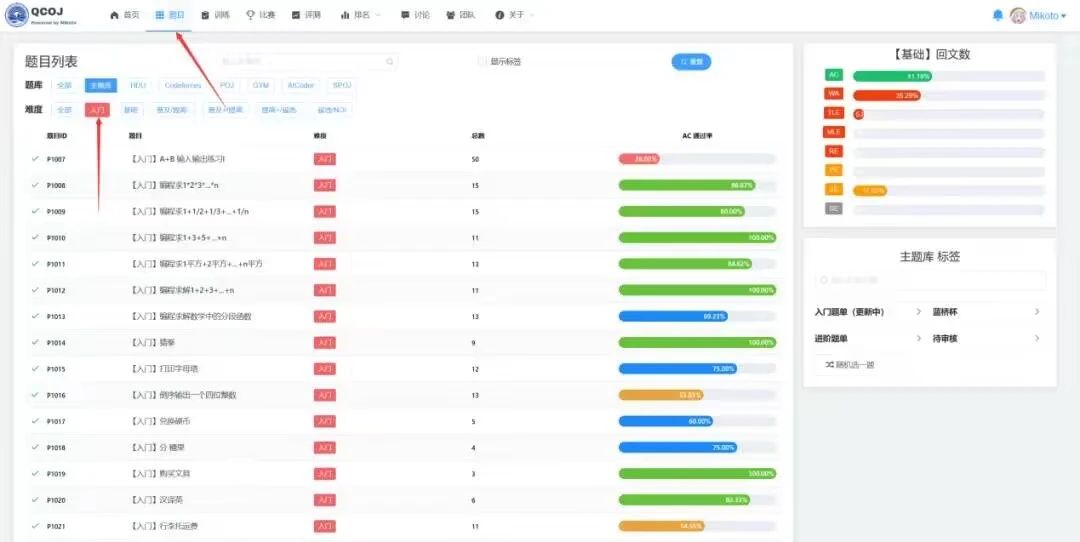Click the 入门 difficulty tag on P1008 row

325,185
